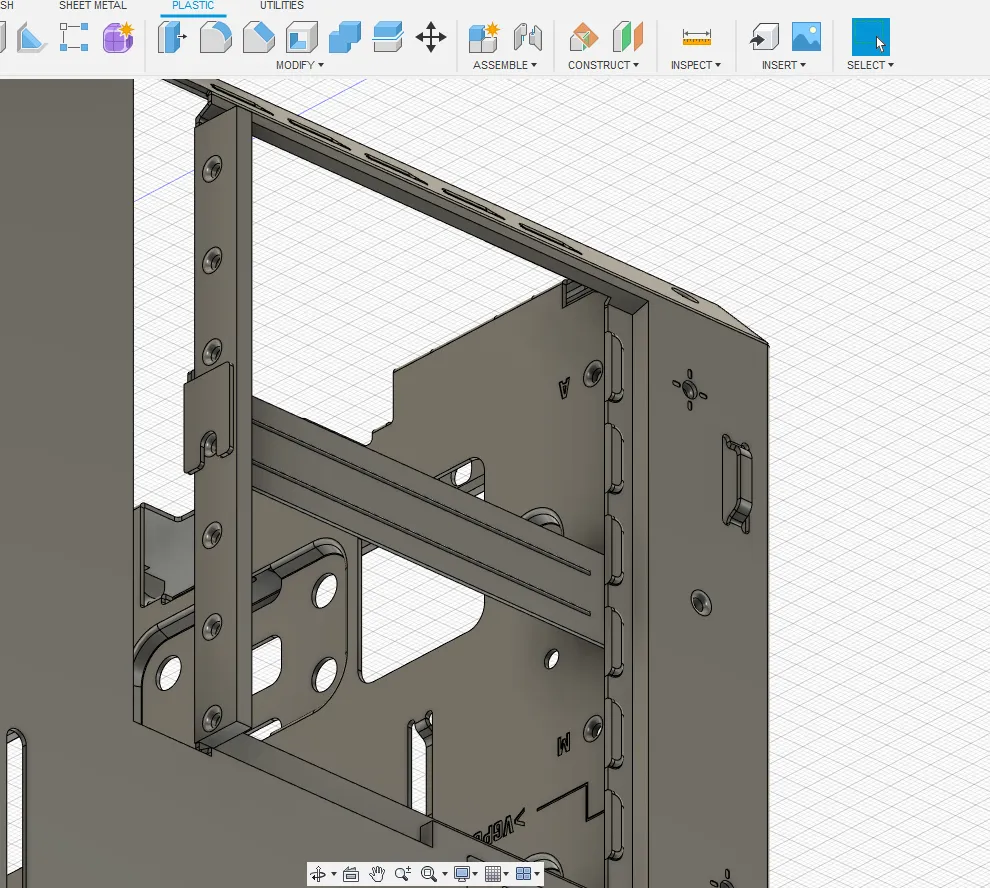The width and height of the screenshot is (990, 888).
Task: Click the blue triangular rib icon
Action: click(x=30, y=37)
